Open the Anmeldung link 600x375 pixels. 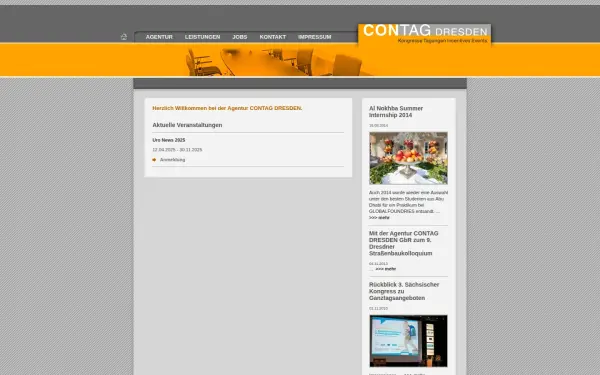(172, 160)
